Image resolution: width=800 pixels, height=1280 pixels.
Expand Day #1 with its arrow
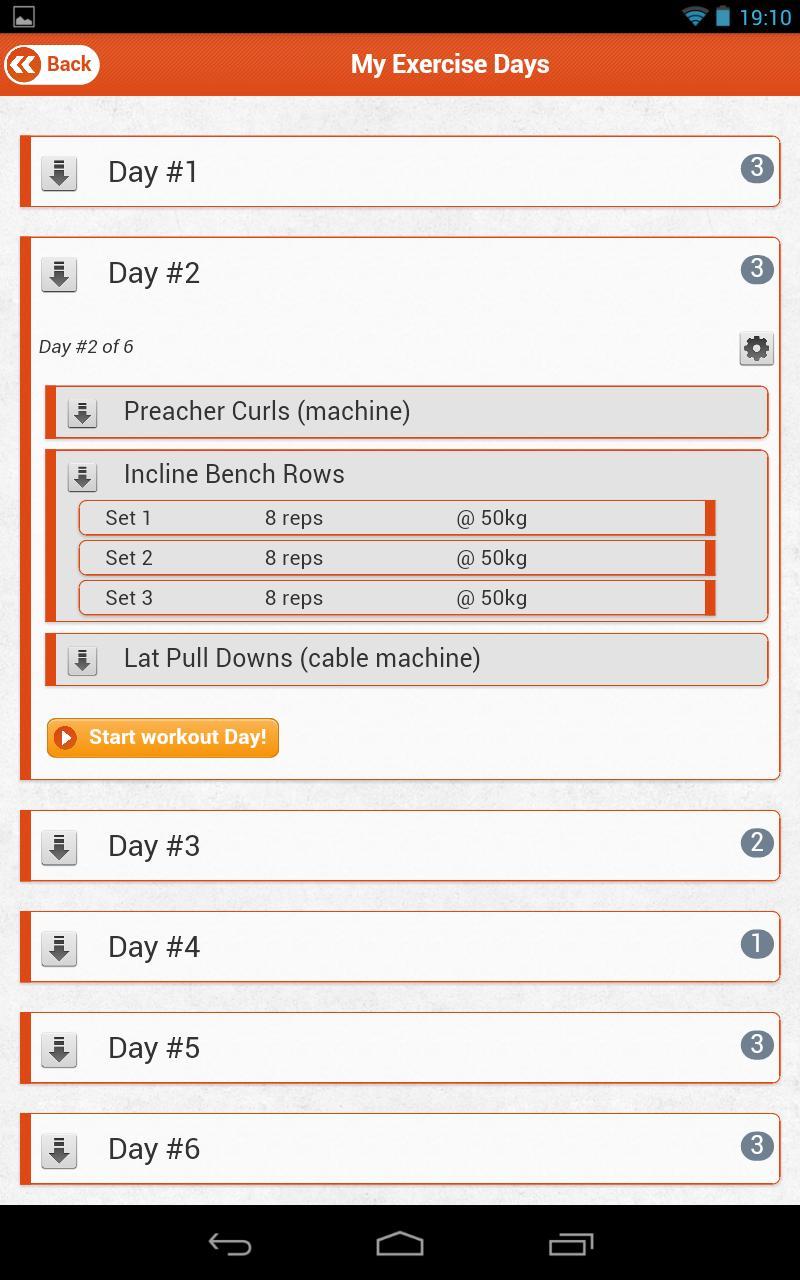click(x=59, y=173)
